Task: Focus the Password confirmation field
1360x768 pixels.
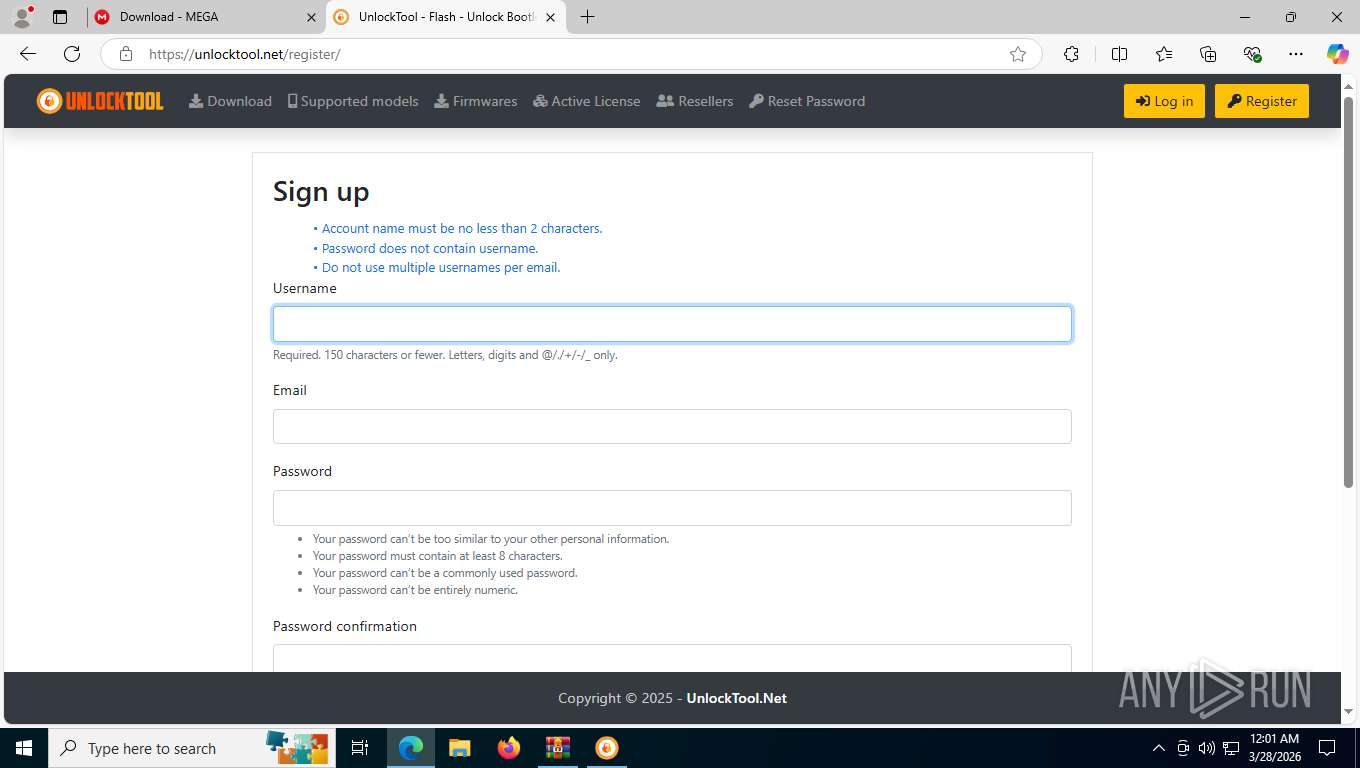Action: click(x=672, y=658)
